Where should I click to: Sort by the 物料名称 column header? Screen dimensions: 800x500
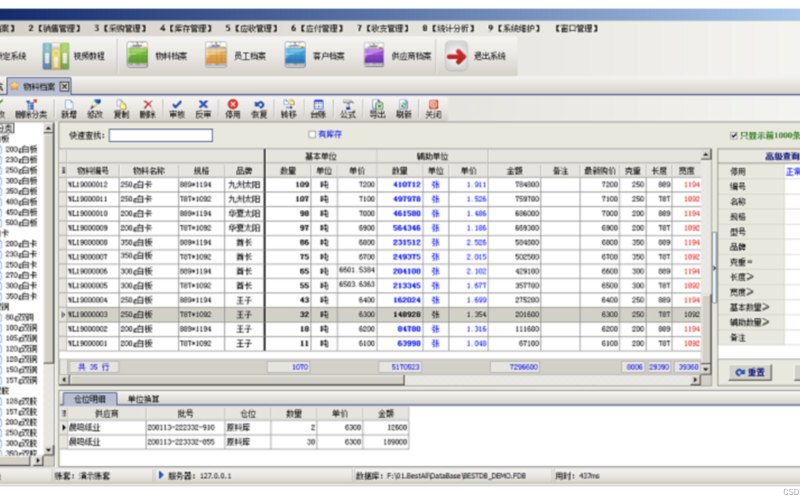[x=148, y=170]
